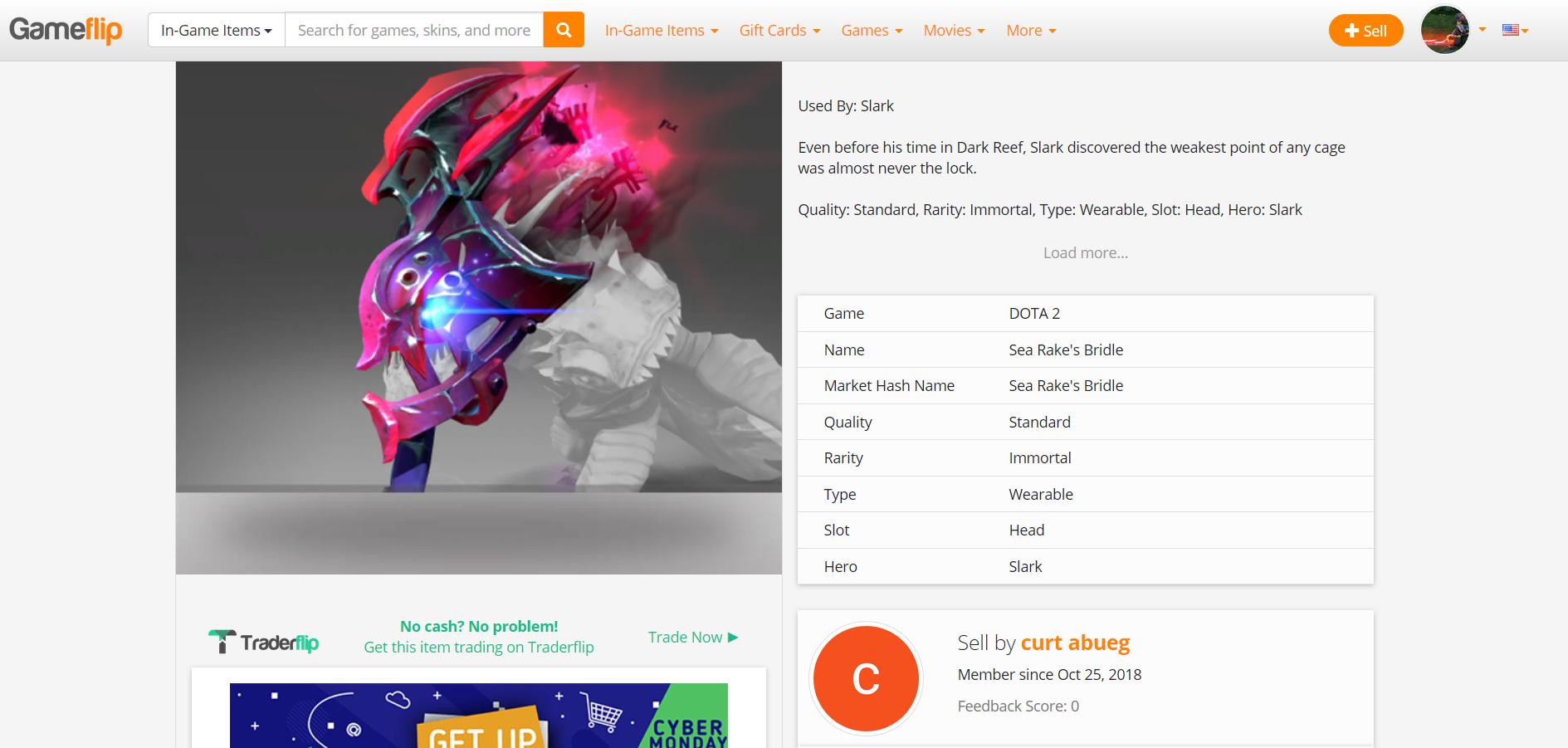Open the orange In-Game Items nav menu
The image size is (1568, 748).
pos(662,30)
